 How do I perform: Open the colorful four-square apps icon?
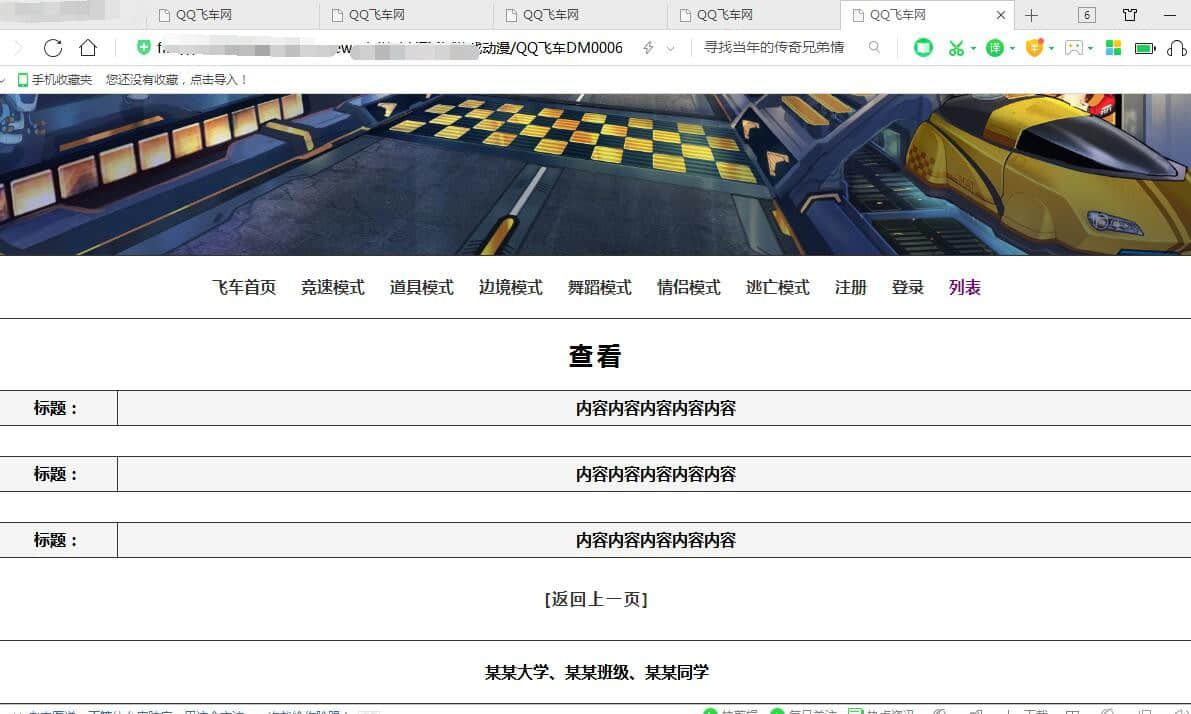pyautogui.click(x=1113, y=48)
